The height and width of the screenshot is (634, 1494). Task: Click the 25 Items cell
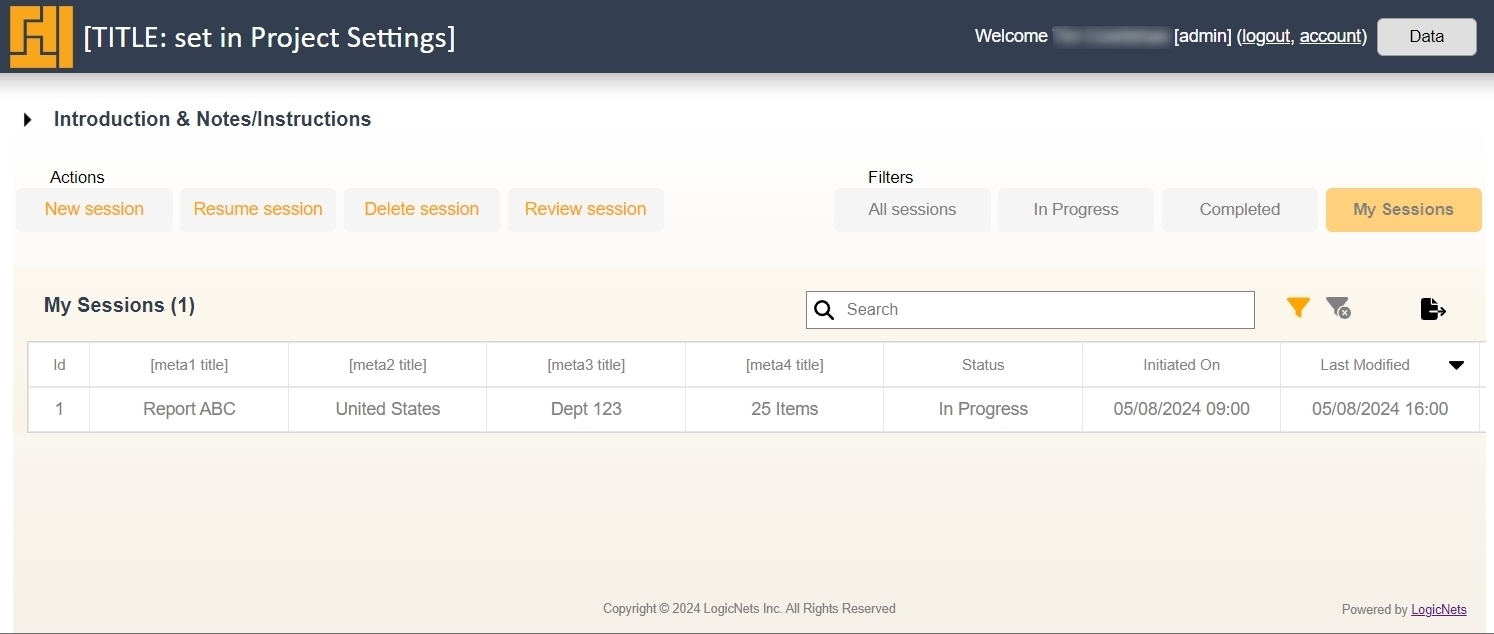[785, 409]
